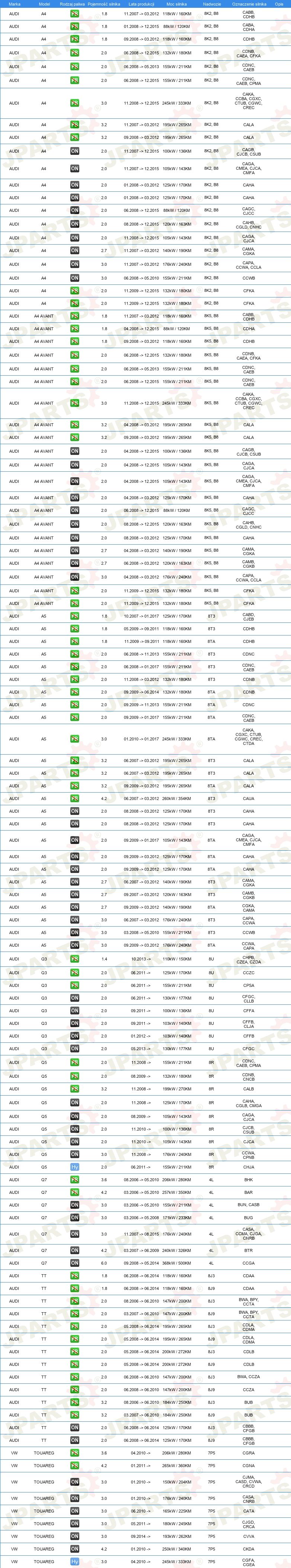Screen dimensions: 291x1568
Task: Click the diesel ON icon in the Q3 CFGC, CLLB row
Action: (74, 998)
